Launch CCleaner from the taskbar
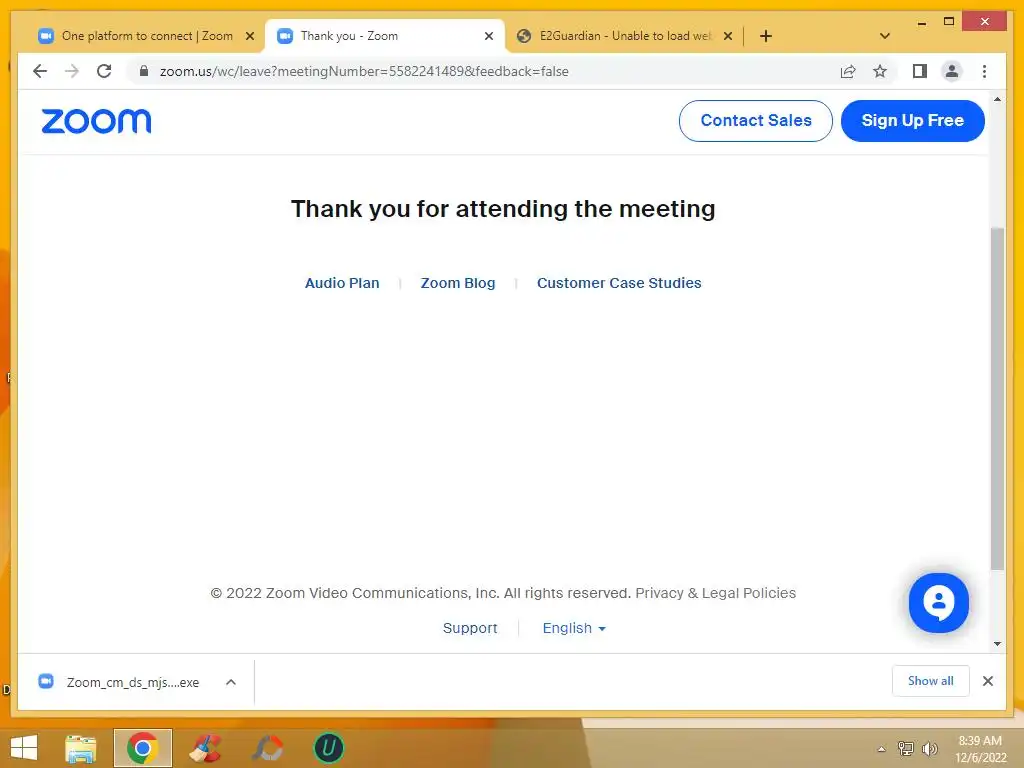Image resolution: width=1024 pixels, height=768 pixels. click(x=205, y=748)
